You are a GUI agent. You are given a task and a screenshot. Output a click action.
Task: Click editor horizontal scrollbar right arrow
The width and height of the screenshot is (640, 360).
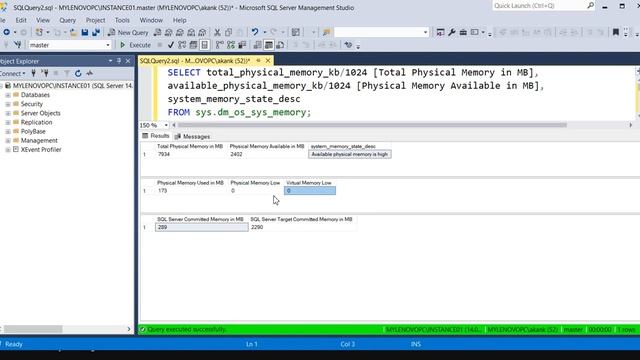coord(631,125)
